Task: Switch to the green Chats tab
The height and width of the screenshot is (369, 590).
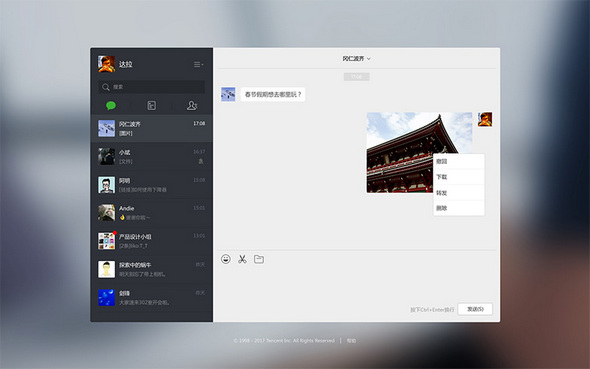Action: pyautogui.click(x=111, y=106)
